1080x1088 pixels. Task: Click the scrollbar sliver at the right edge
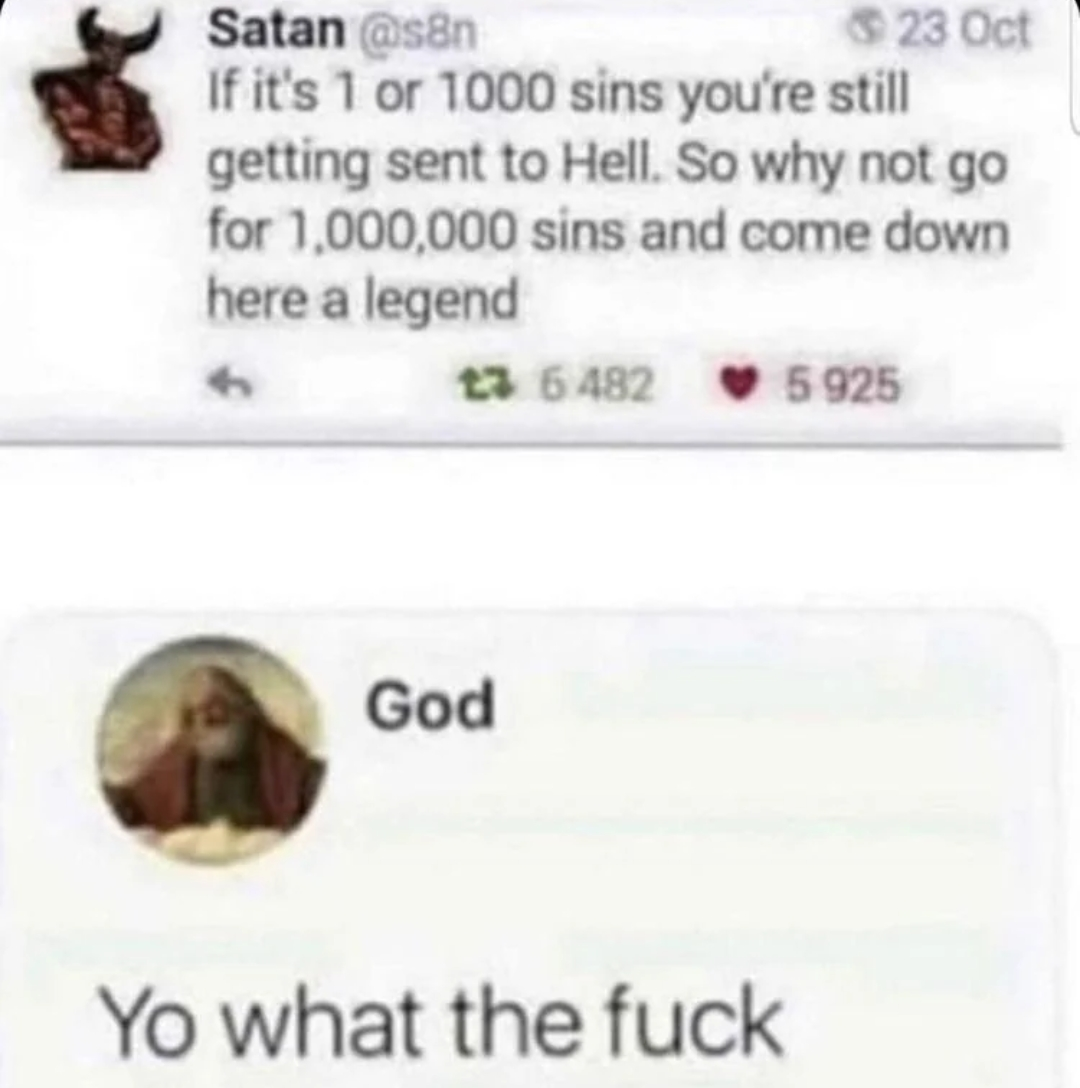point(1076,66)
